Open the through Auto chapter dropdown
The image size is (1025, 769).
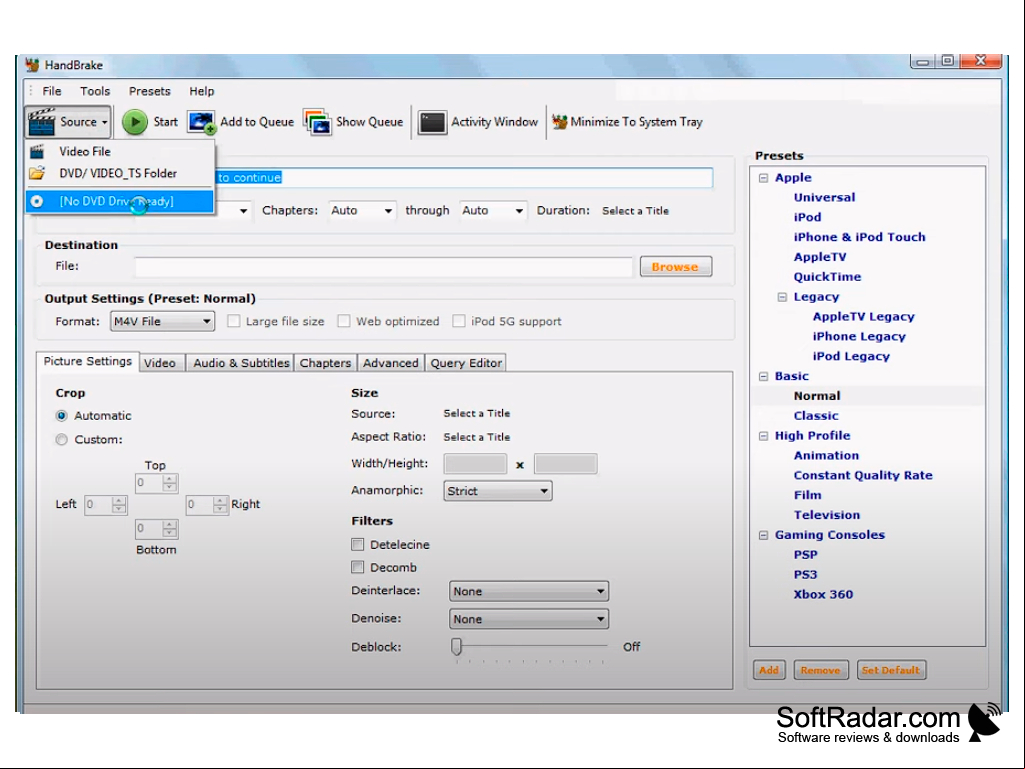[x=493, y=211]
